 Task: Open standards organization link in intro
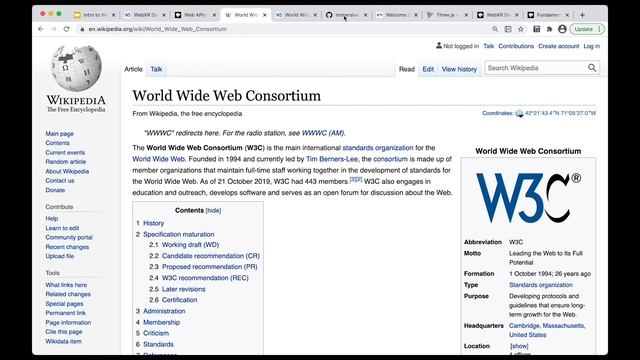pyautogui.click(x=378, y=148)
